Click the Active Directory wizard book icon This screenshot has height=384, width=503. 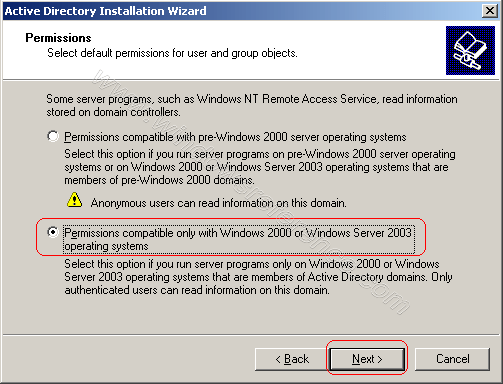(470, 50)
